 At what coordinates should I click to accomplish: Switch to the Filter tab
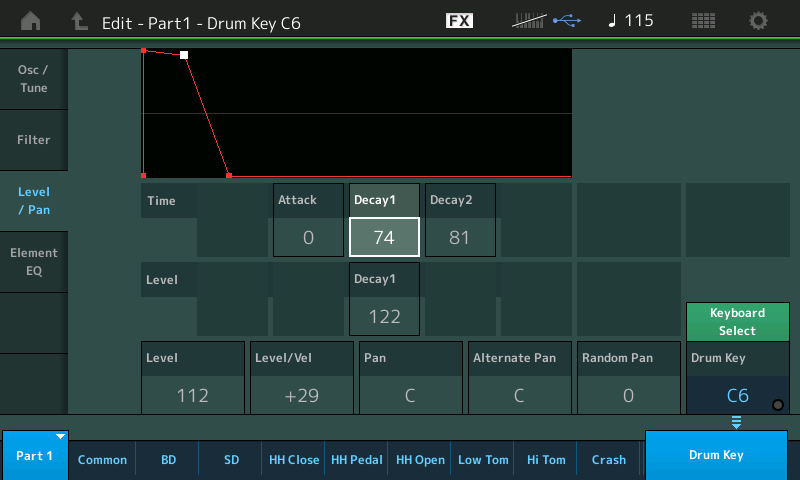click(x=34, y=140)
